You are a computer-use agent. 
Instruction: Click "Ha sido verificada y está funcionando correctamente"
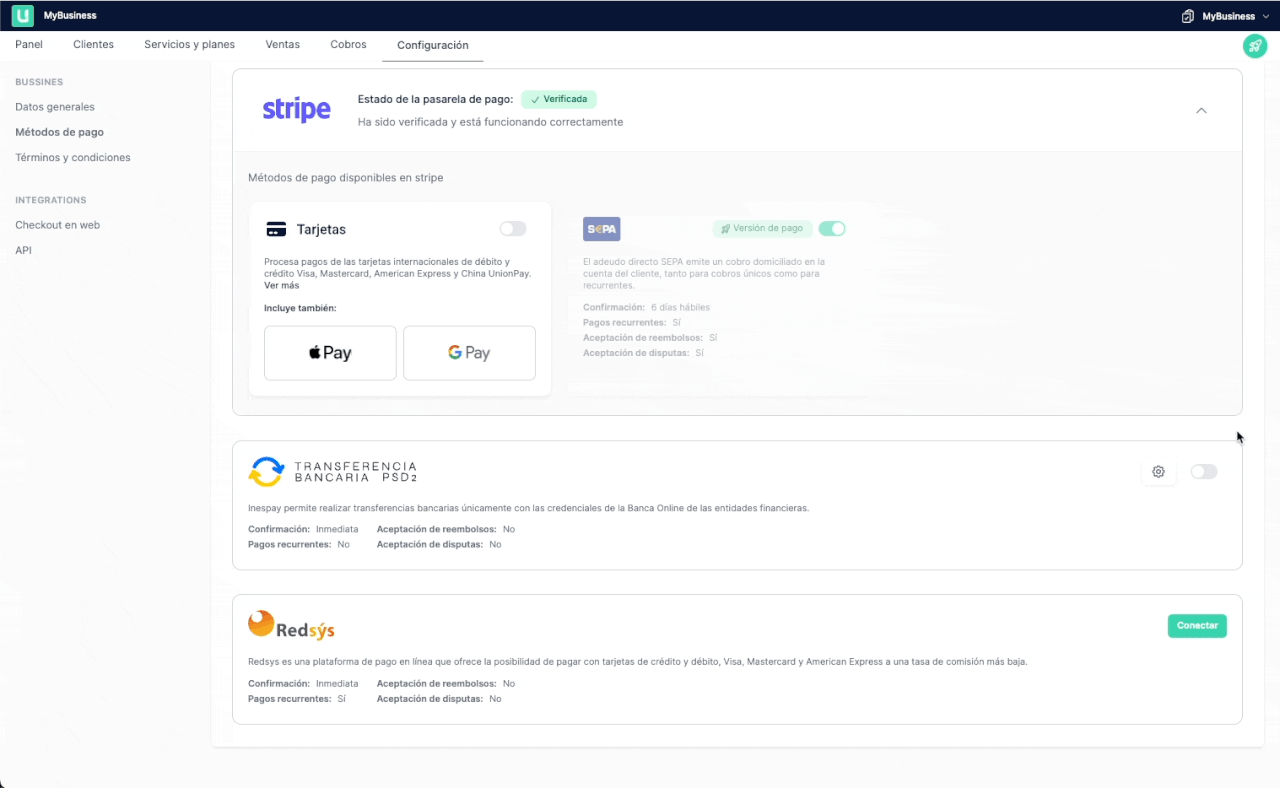coord(490,122)
